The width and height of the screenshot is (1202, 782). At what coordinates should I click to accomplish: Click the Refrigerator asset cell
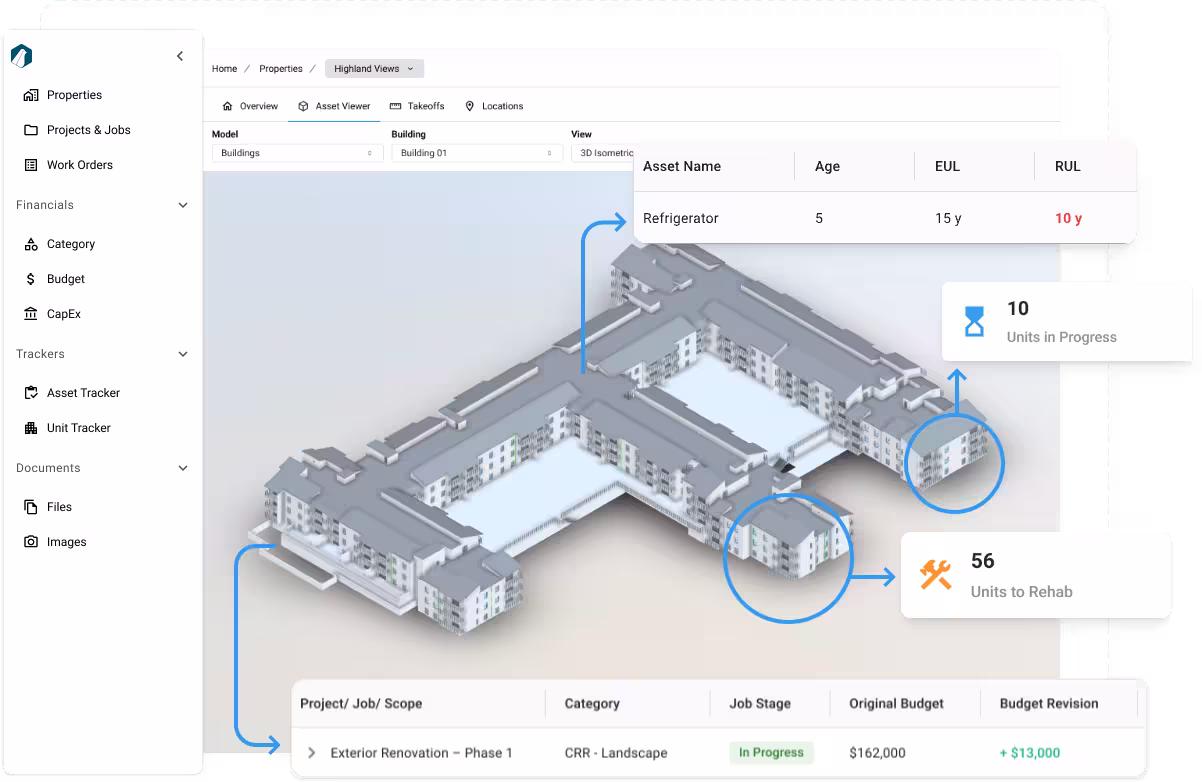click(681, 218)
